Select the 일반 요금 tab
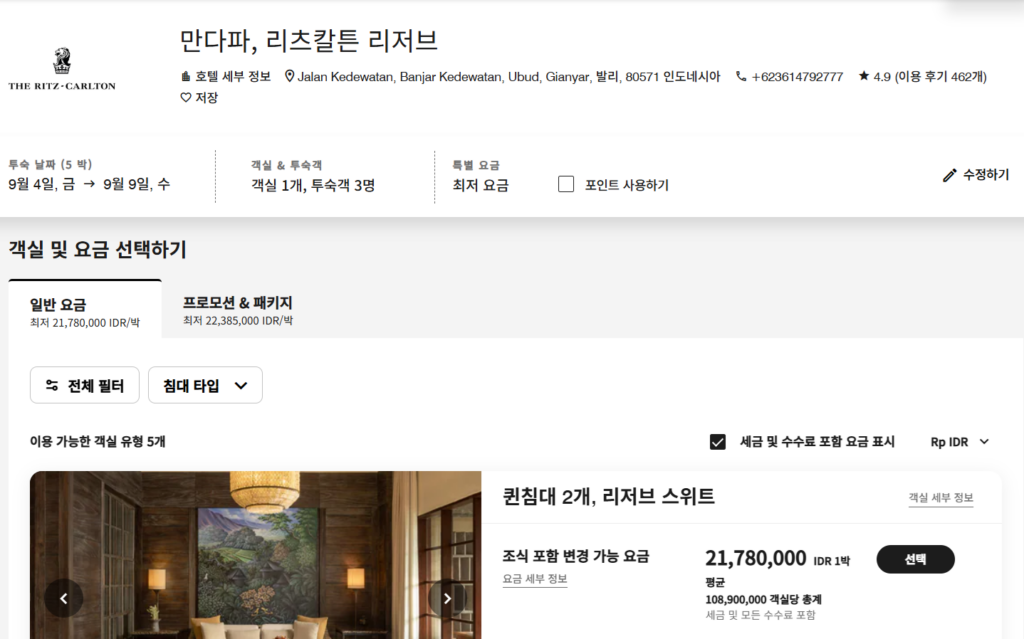The width and height of the screenshot is (1024, 639). [x=85, y=309]
